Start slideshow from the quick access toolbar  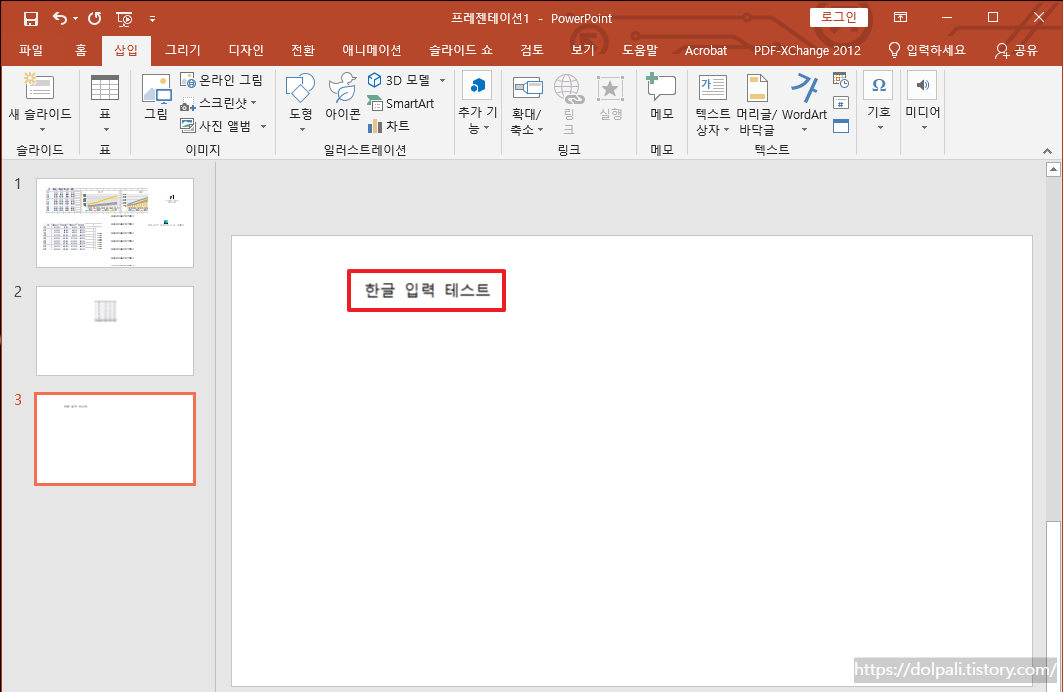coord(124,18)
